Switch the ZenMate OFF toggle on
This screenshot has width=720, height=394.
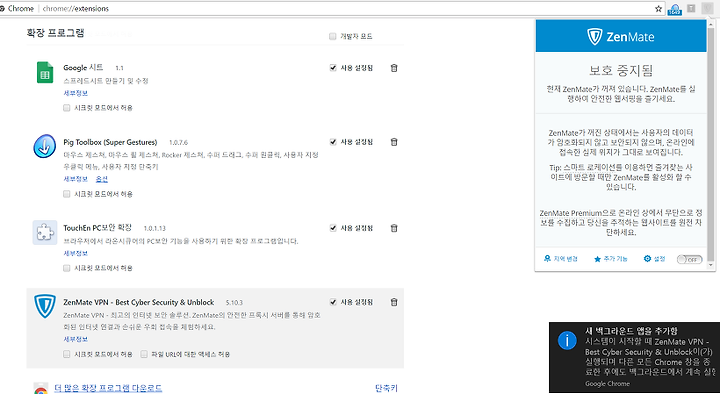[689, 259]
